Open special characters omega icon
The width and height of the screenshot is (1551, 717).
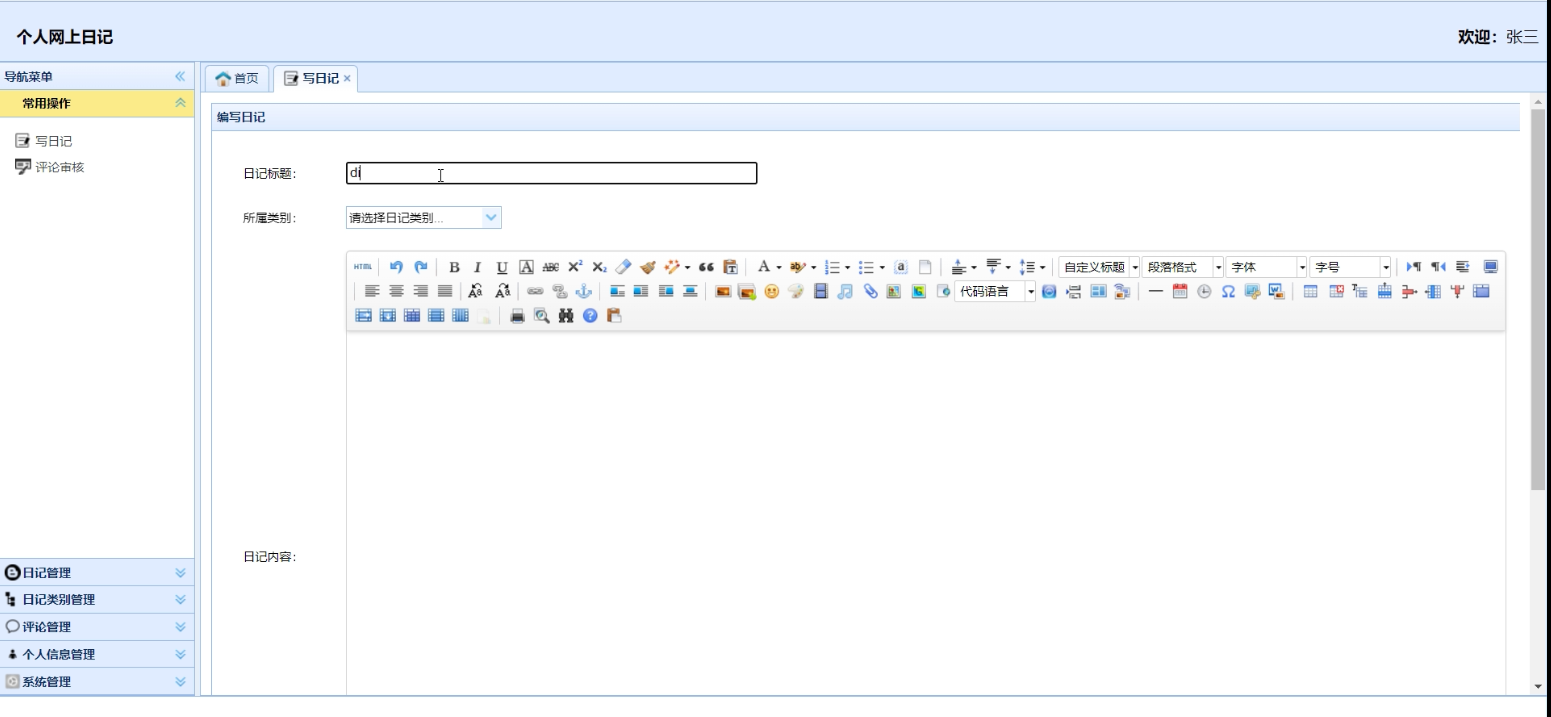click(1228, 291)
